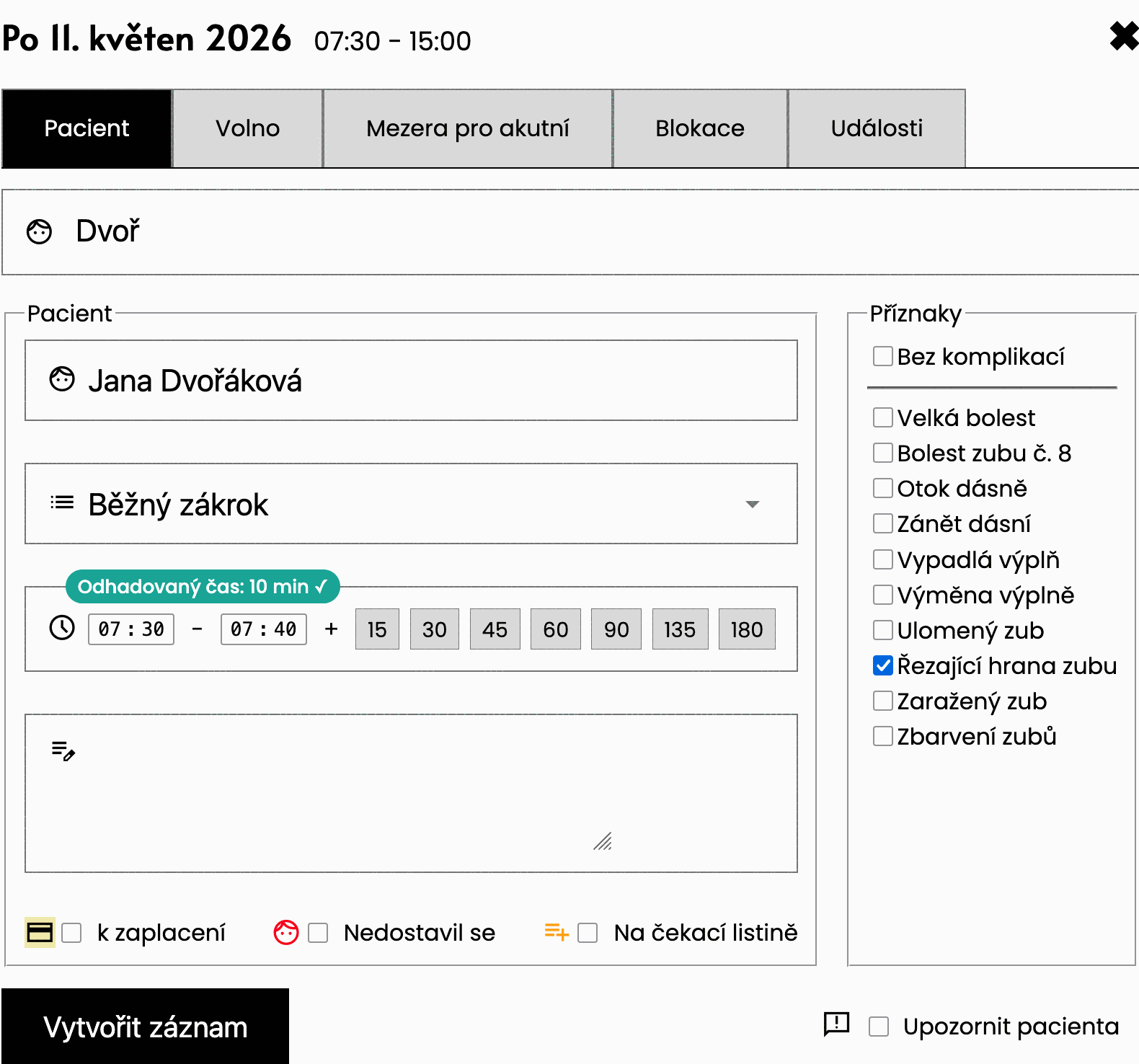Pick the 60 minute duration button

click(555, 629)
